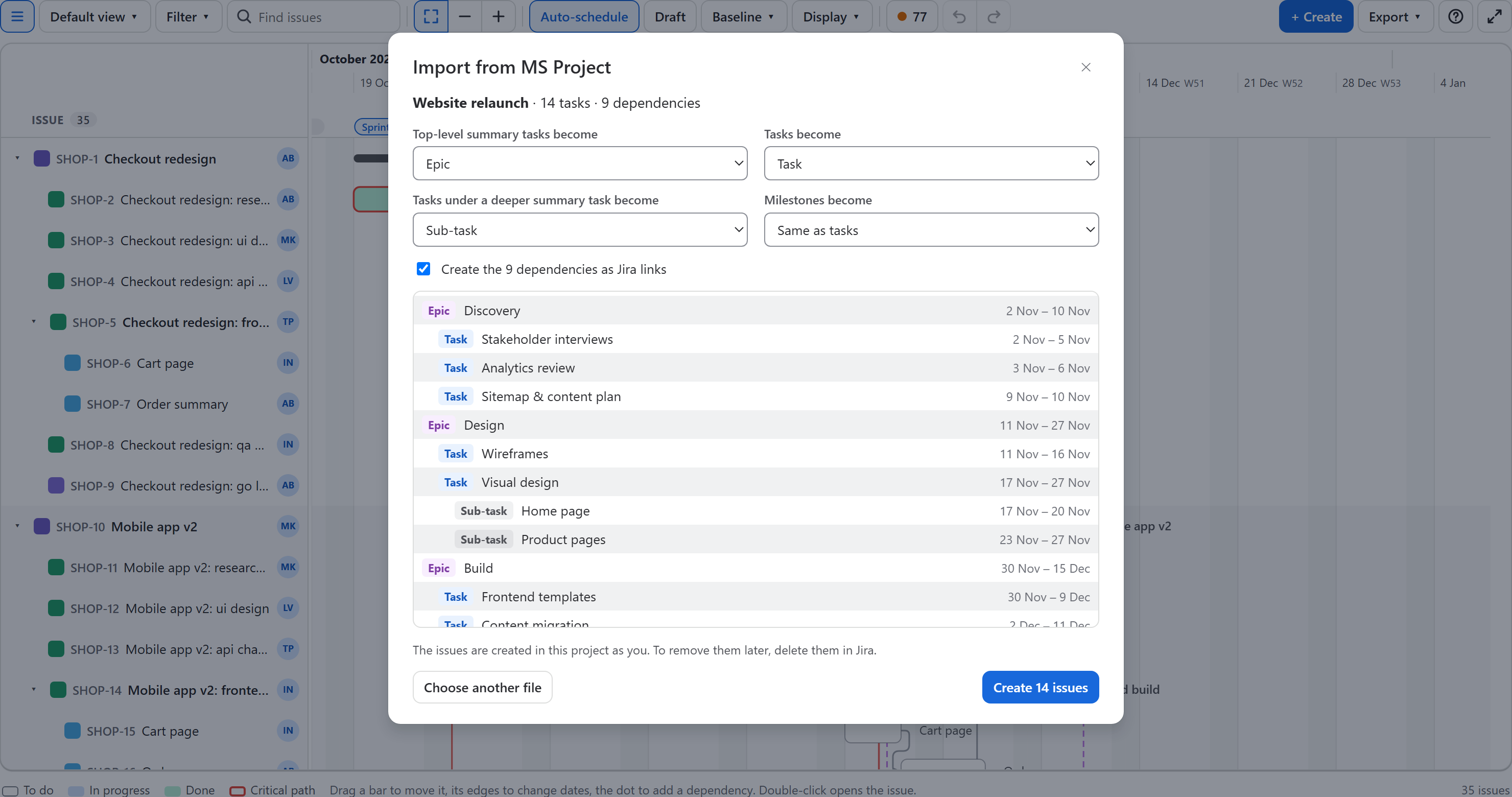Click the redo arrow icon
Image resolution: width=1512 pixels, height=797 pixels.
pos(993,16)
